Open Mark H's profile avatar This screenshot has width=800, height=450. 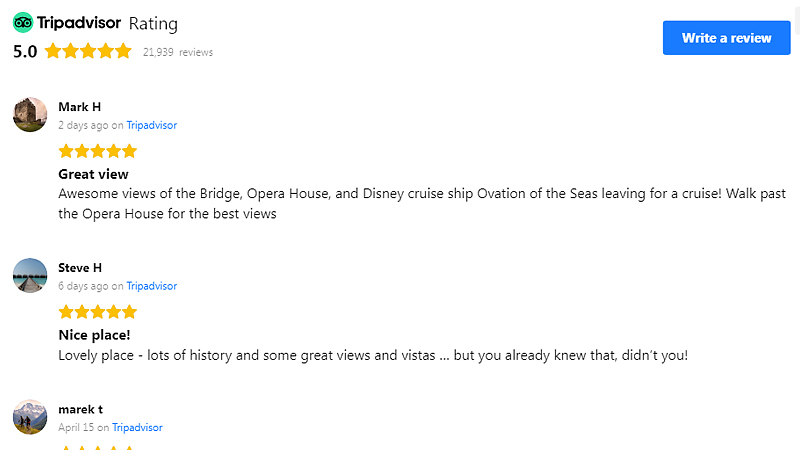(30, 114)
